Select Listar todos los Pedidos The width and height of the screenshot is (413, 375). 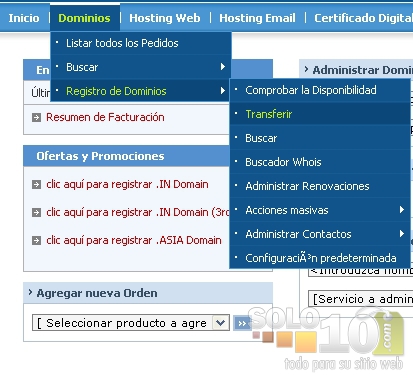pos(141,43)
